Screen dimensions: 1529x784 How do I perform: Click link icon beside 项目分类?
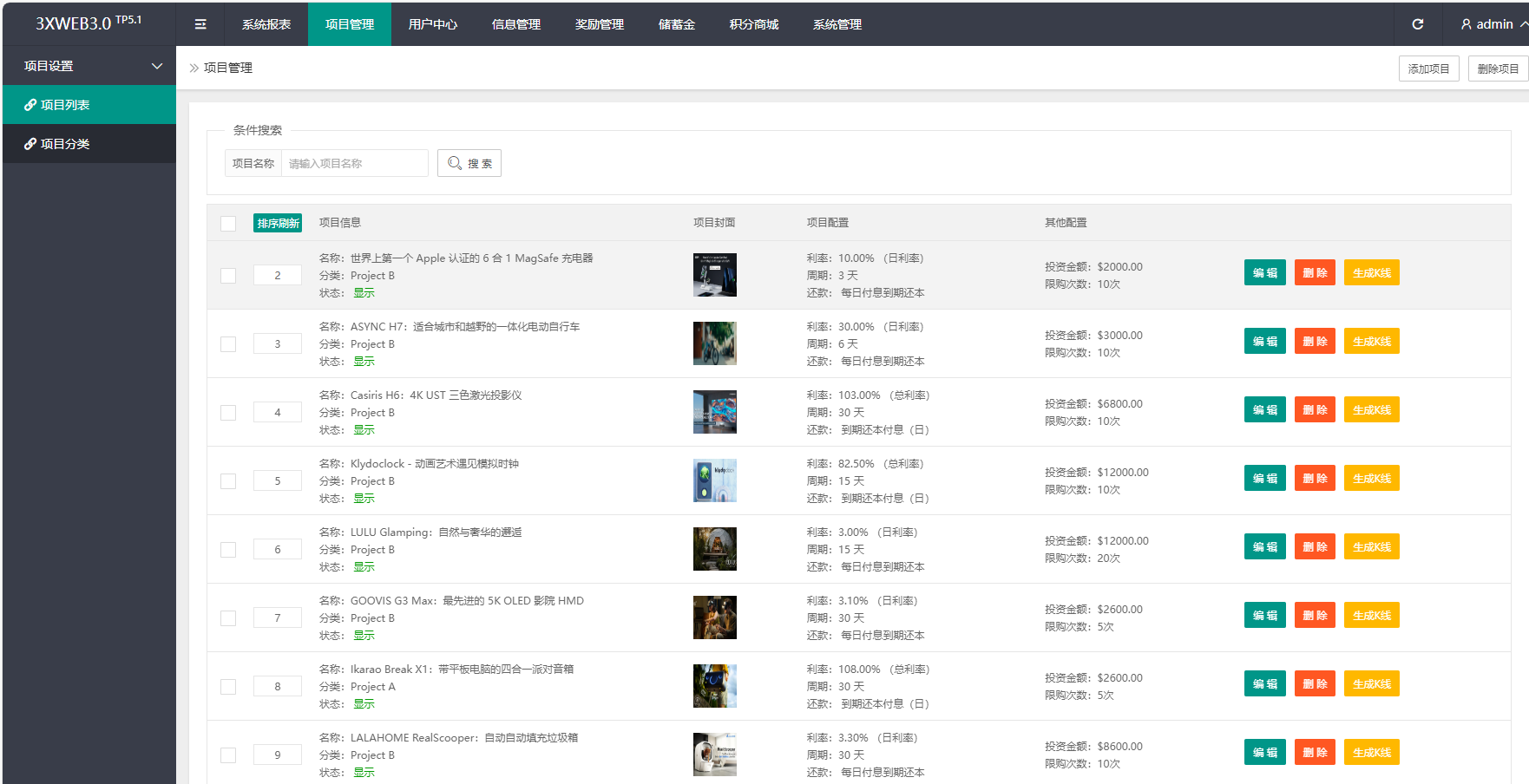30,144
